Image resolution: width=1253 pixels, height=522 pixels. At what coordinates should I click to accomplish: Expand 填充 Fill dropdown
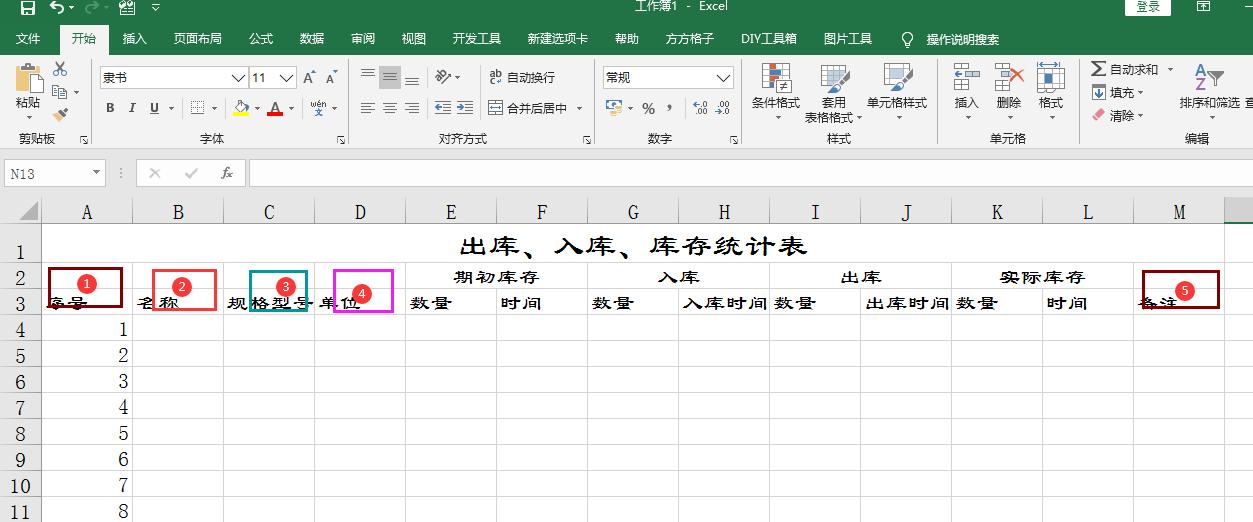tap(1139, 93)
